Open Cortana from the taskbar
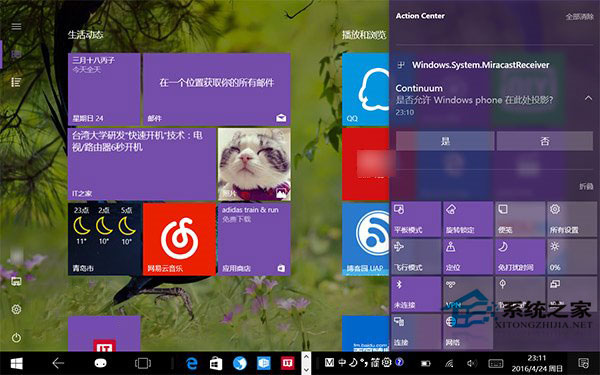This screenshot has width=600, height=375. (101, 363)
